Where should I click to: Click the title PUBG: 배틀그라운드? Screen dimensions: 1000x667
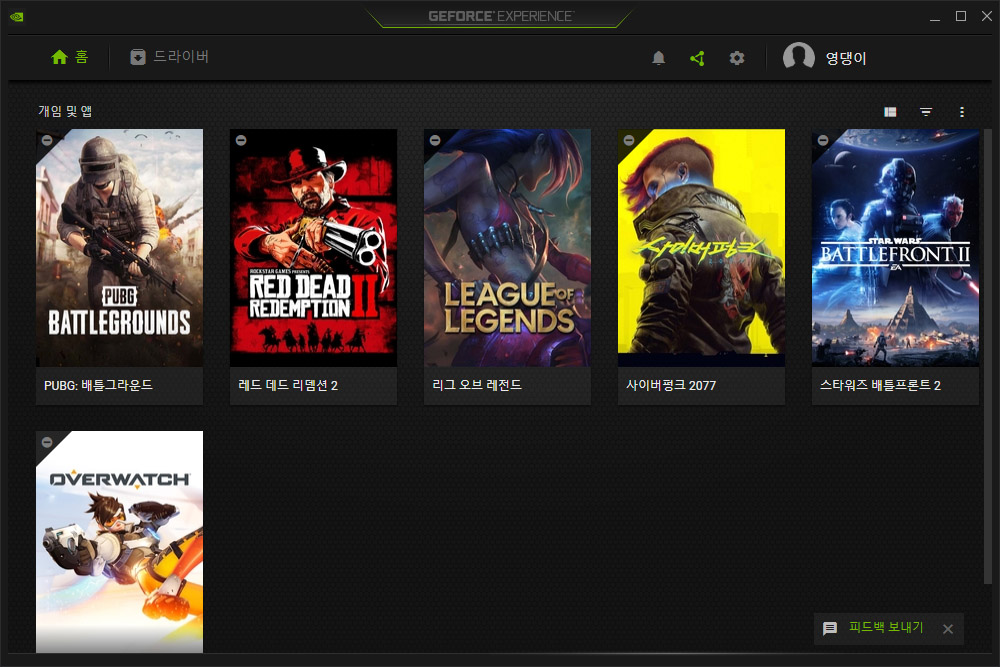(98, 385)
